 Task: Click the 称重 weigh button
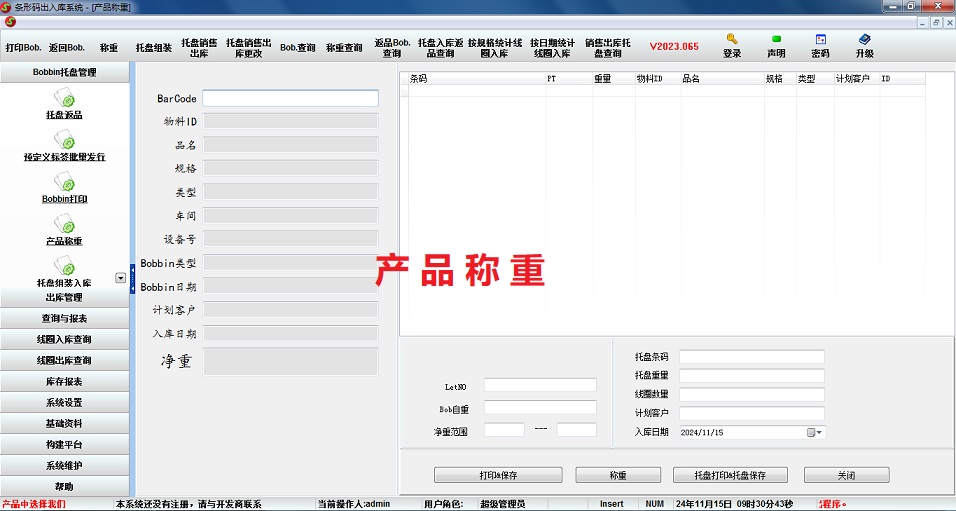pos(617,475)
